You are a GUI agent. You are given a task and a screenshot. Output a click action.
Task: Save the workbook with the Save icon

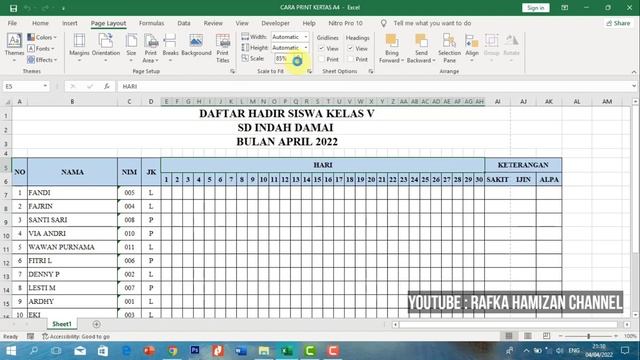pyautogui.click(x=13, y=8)
